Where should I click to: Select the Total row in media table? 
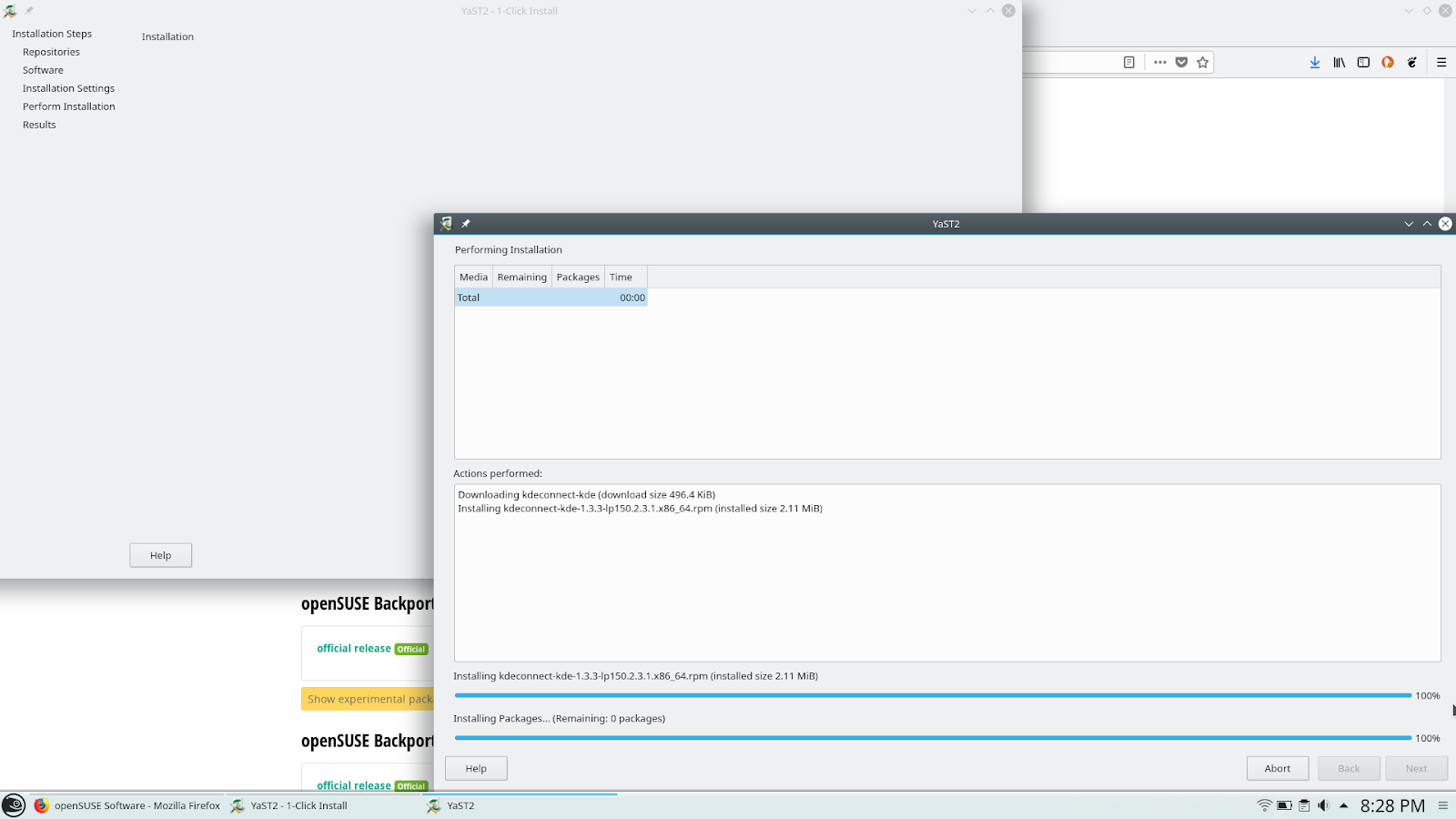pos(551,298)
